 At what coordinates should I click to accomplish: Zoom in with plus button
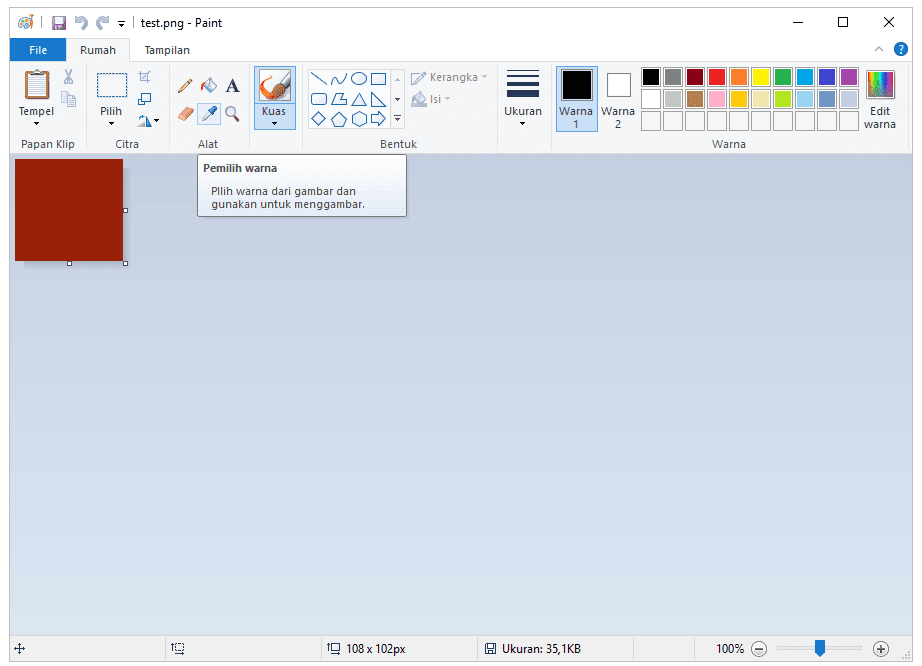pyautogui.click(x=880, y=649)
